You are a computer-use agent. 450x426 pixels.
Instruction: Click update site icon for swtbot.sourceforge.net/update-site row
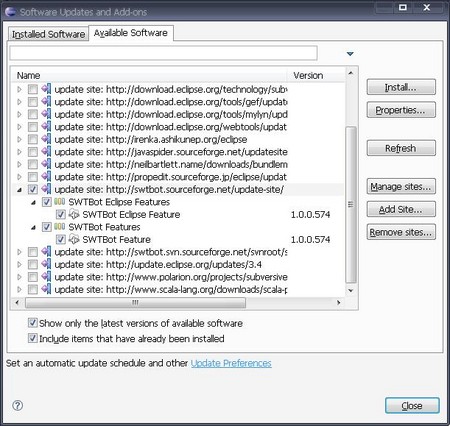[46, 189]
